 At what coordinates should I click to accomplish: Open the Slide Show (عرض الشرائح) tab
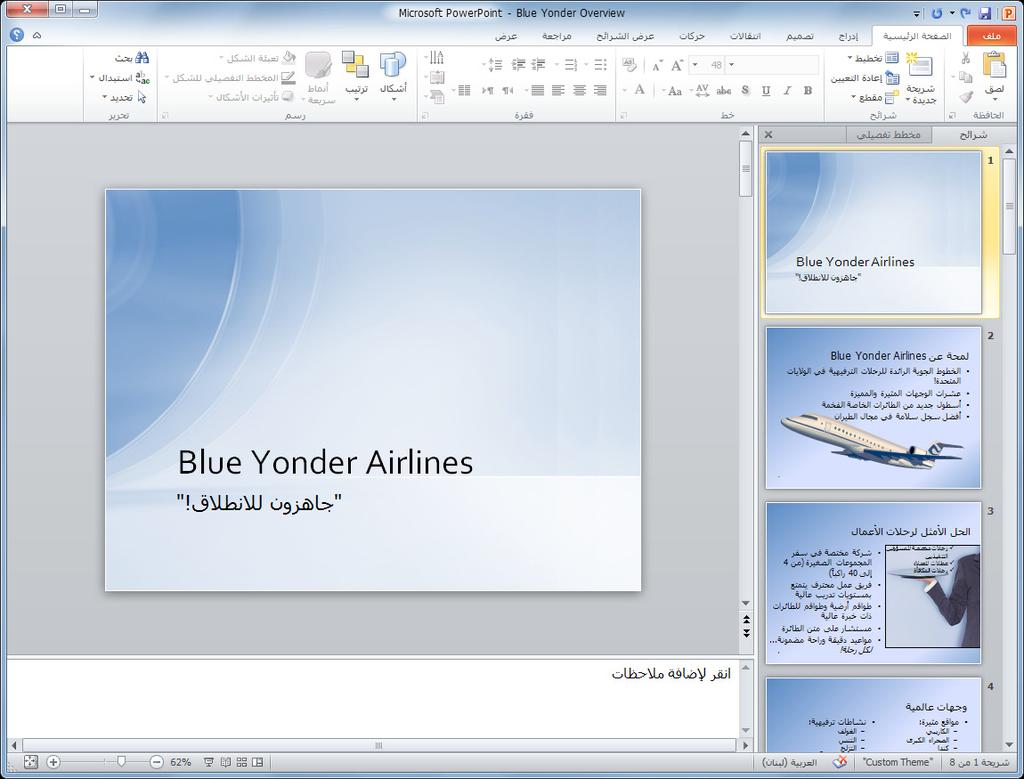(x=624, y=36)
